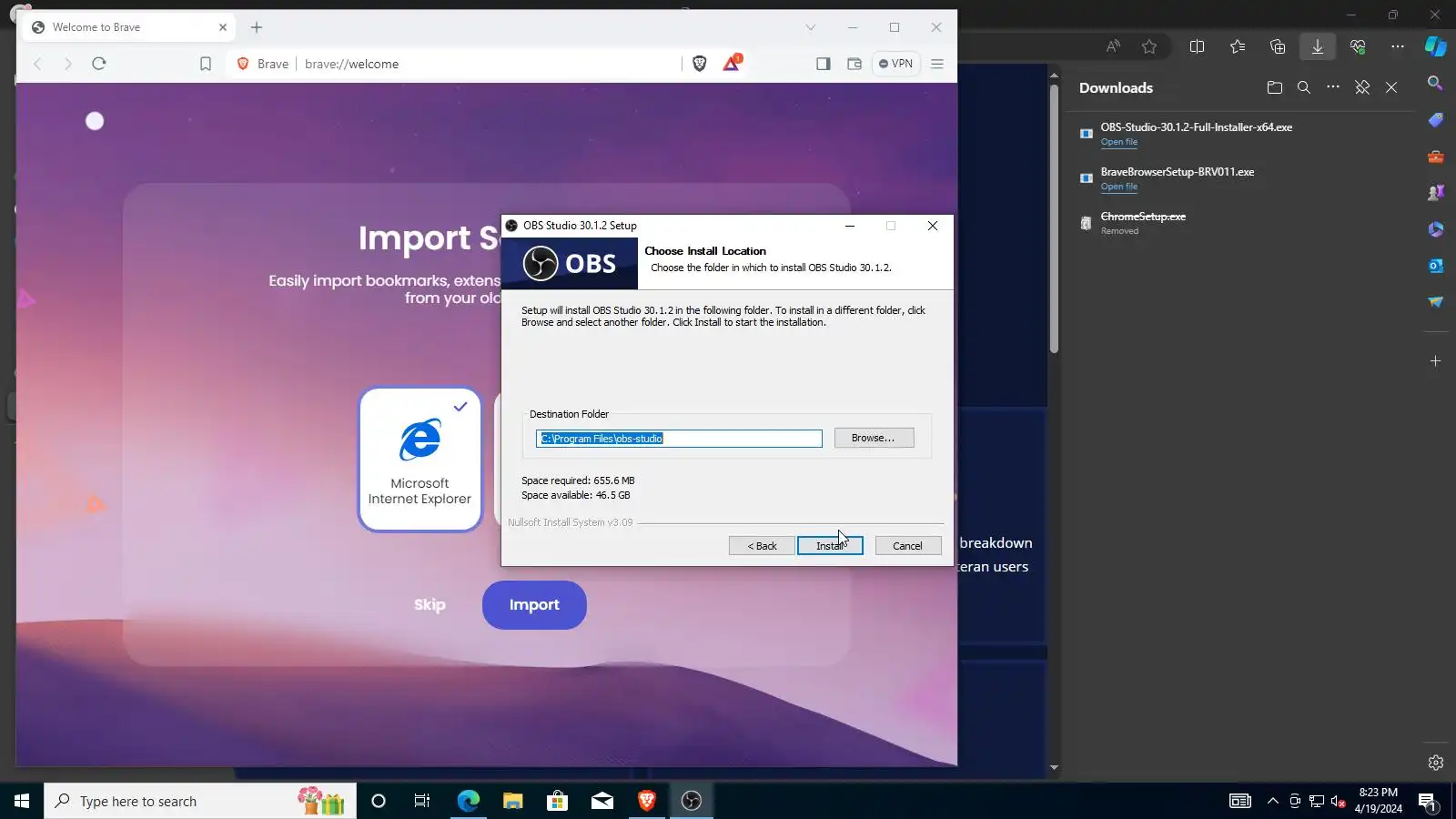Add app to Edge sidebar plus
Viewport: 1456px width, 819px height.
(x=1436, y=361)
